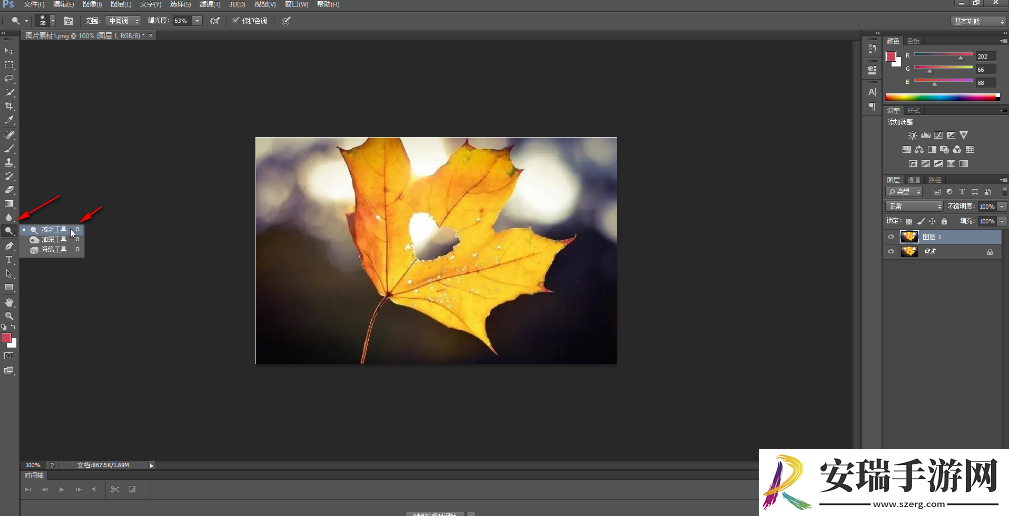1009x516 pixels.
Task: Click the Play button in the timeline
Action: [x=62, y=490]
